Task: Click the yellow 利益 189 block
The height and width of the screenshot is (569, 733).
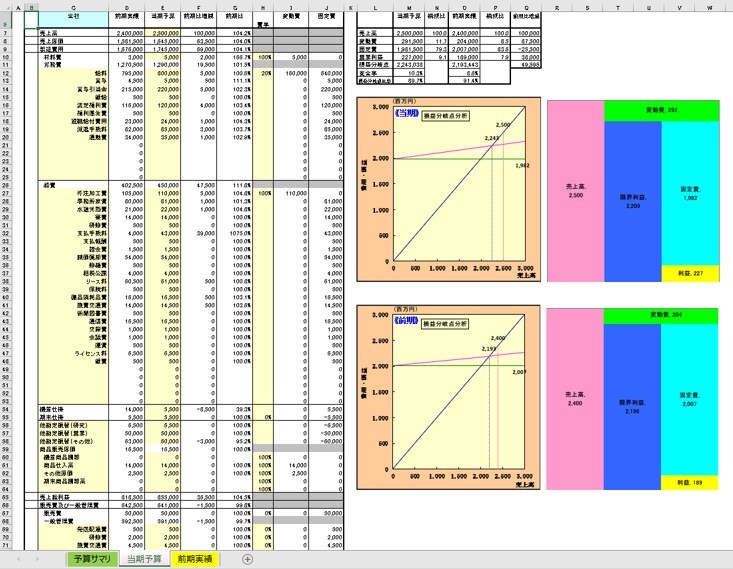Action: pos(690,482)
